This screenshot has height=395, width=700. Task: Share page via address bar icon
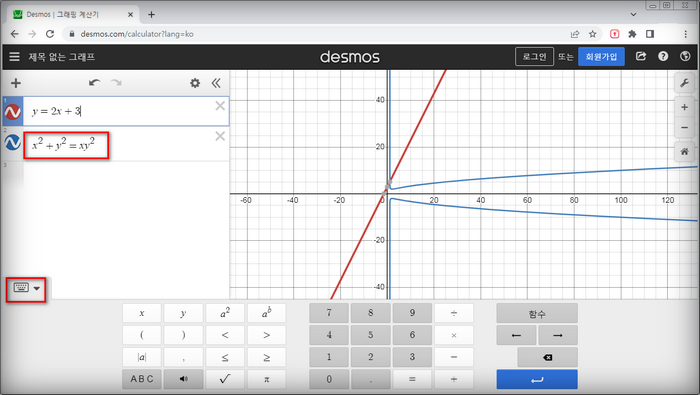coord(575,34)
